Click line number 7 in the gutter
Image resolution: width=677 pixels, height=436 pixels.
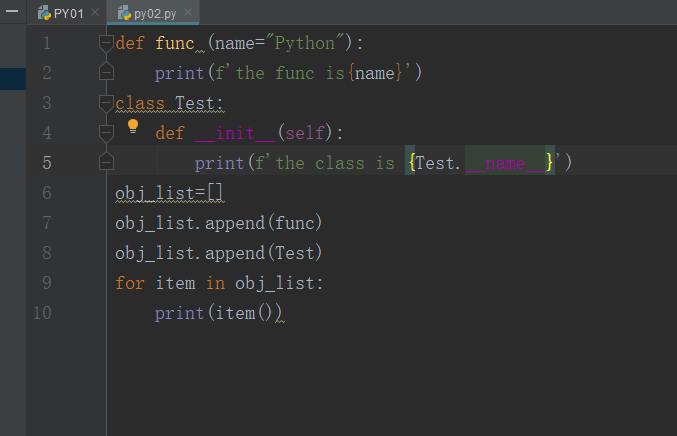[47, 223]
